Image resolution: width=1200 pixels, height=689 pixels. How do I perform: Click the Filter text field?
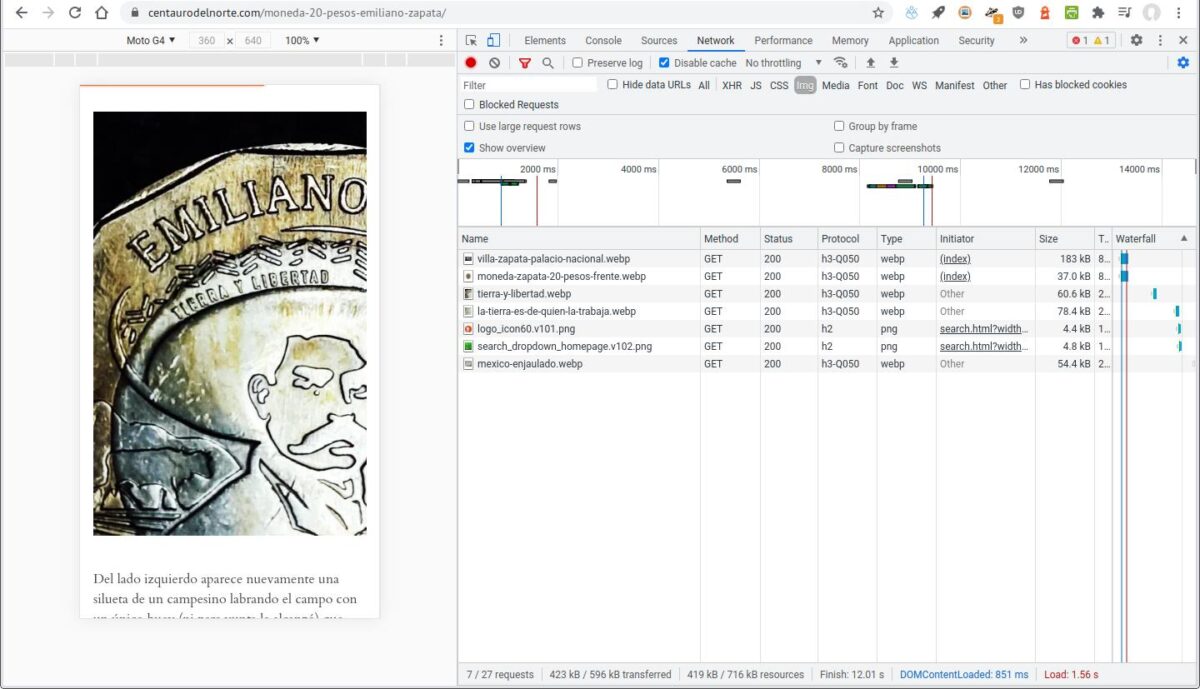(x=528, y=85)
